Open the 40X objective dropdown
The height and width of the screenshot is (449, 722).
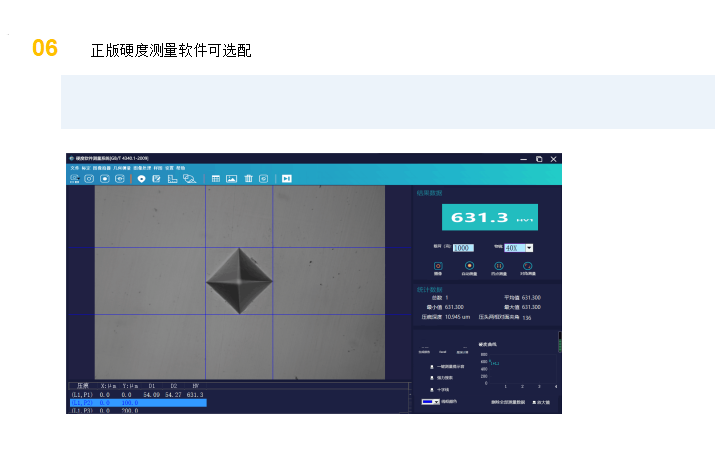(529, 248)
